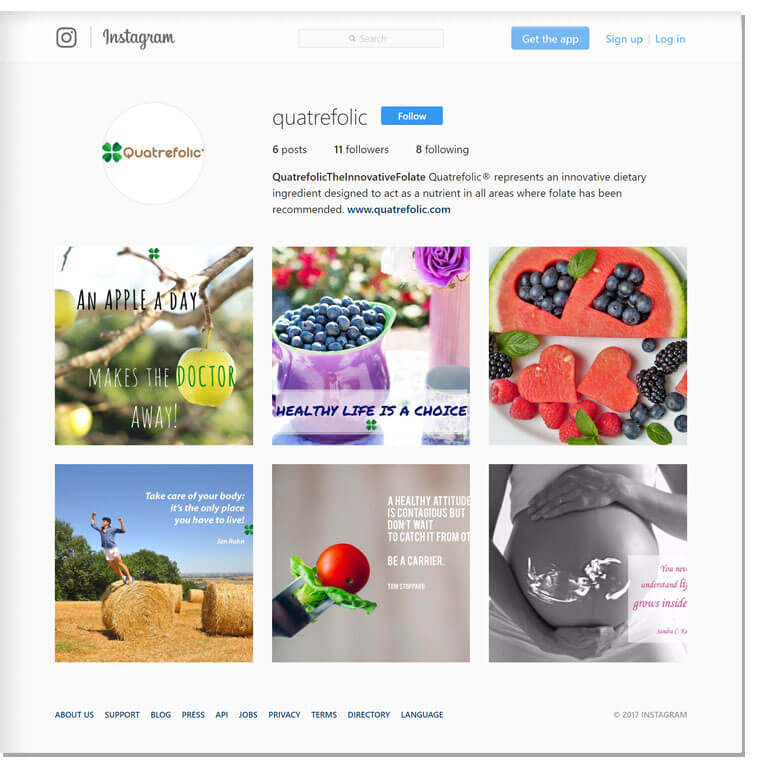Click the Quatrefolic profile picture
Viewport: 757px width, 768px height.
coord(153,153)
